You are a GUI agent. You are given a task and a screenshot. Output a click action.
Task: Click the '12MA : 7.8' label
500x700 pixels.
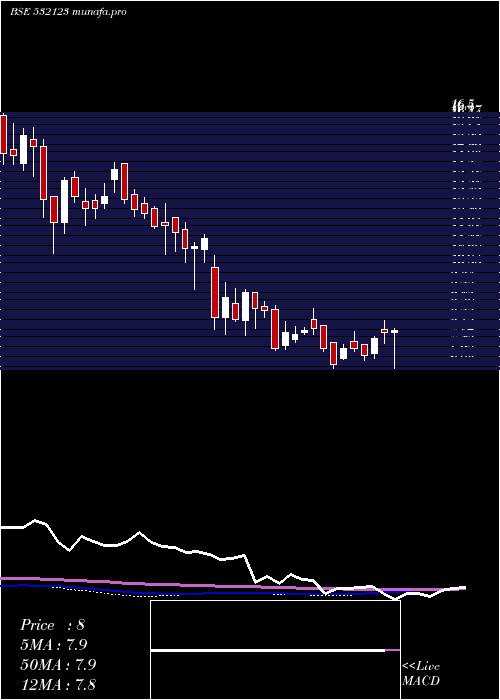(x=58, y=684)
